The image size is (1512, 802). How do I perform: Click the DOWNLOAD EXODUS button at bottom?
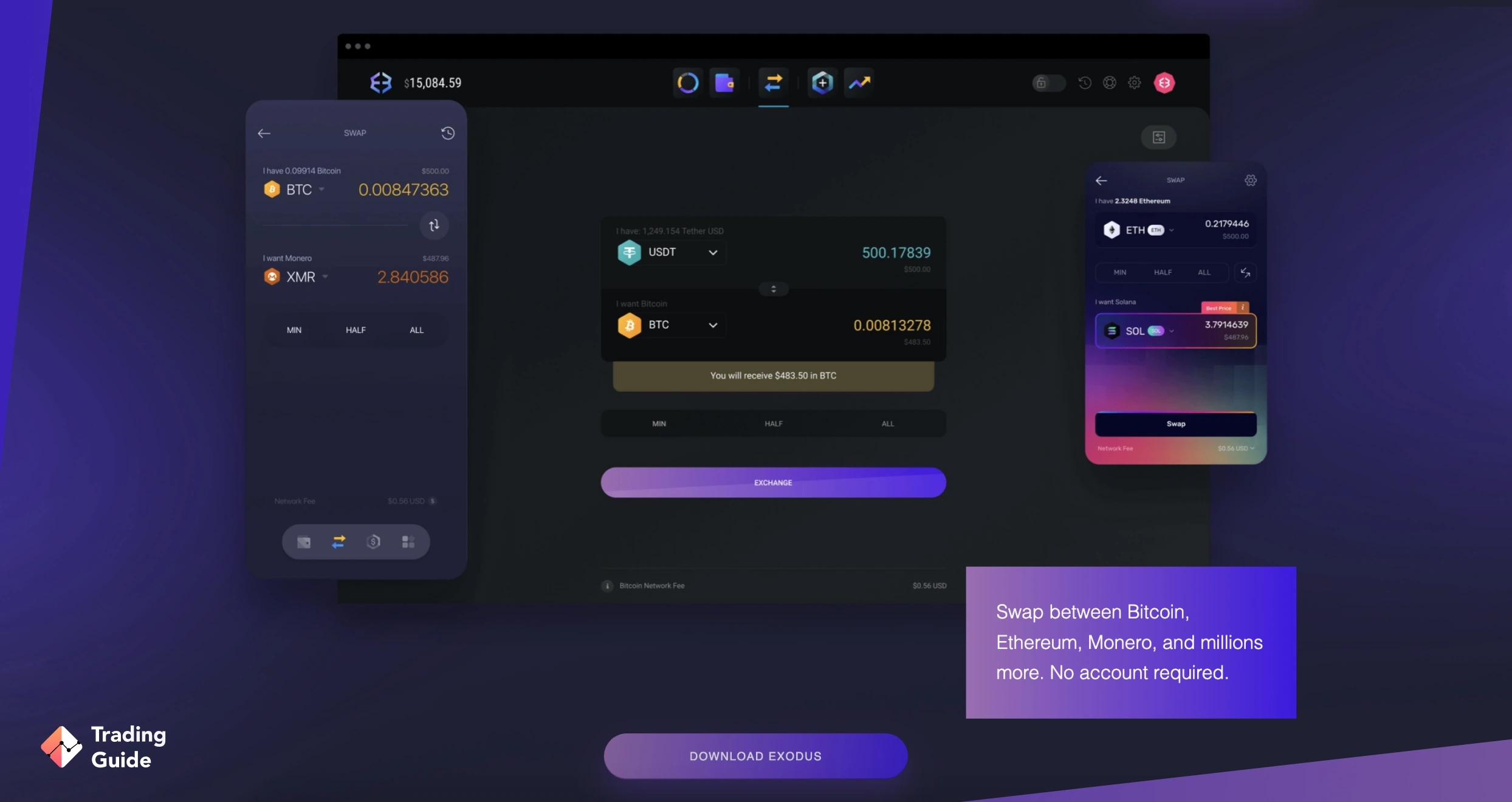coord(756,756)
